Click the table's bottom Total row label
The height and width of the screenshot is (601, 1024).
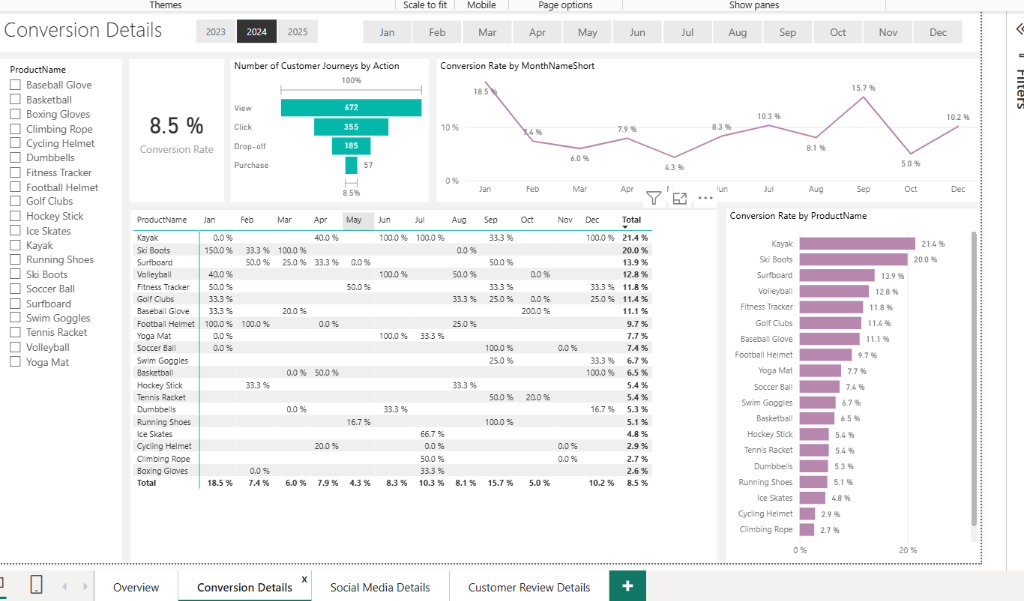(x=146, y=483)
